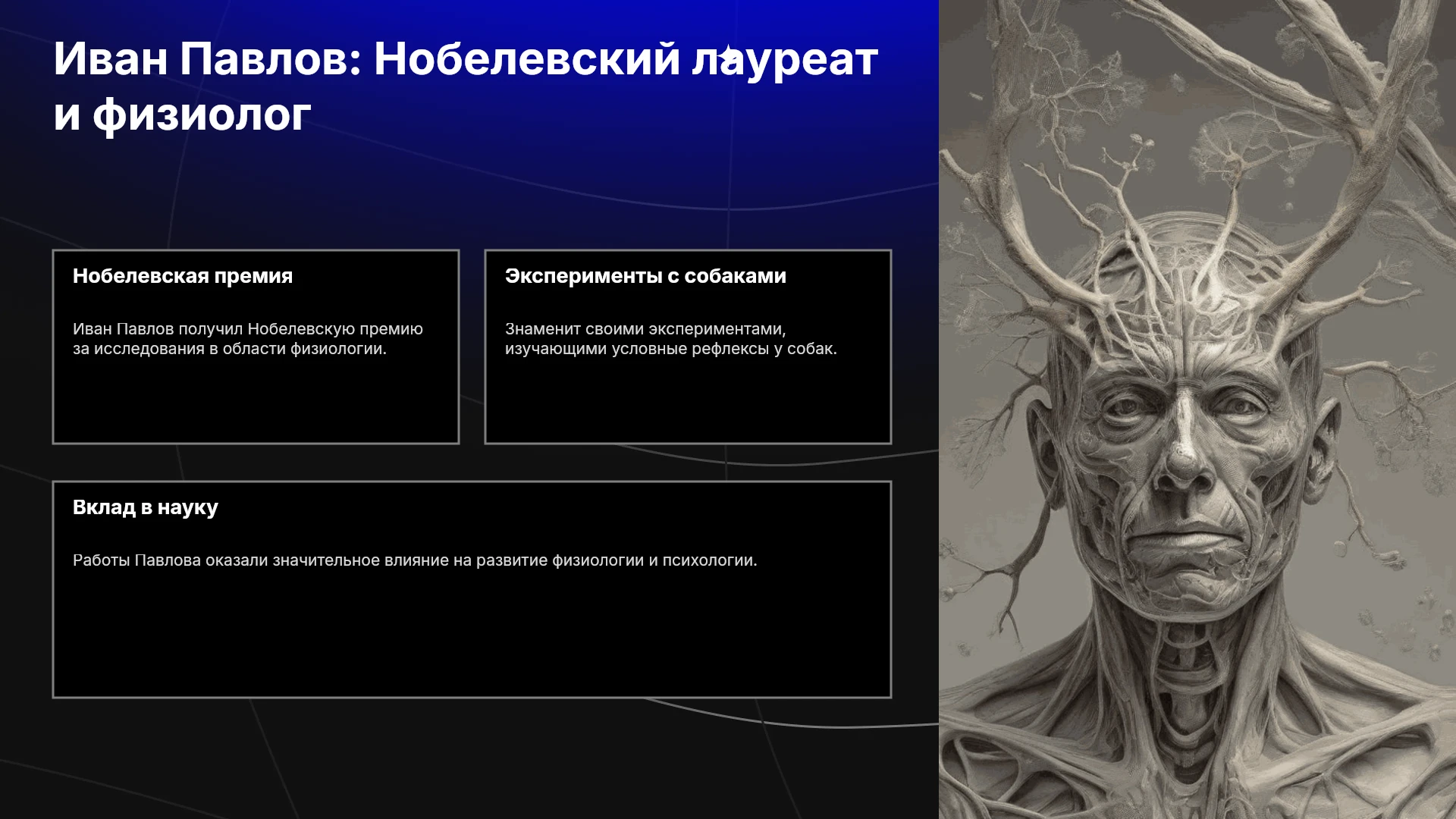1456x819 pixels.
Task: Select the slide title 'Иван Павлов: Нобелевский лауреат'
Action: [466, 59]
